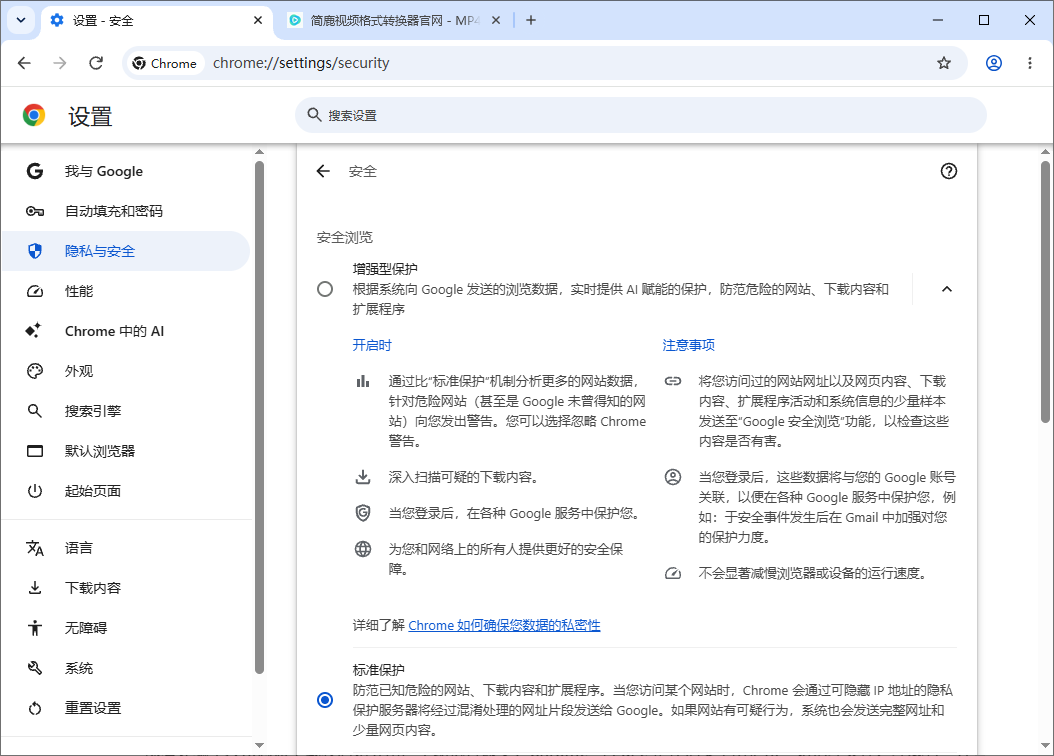The width and height of the screenshot is (1054, 756).
Task: Open 系统 settings section
Action: point(126,669)
